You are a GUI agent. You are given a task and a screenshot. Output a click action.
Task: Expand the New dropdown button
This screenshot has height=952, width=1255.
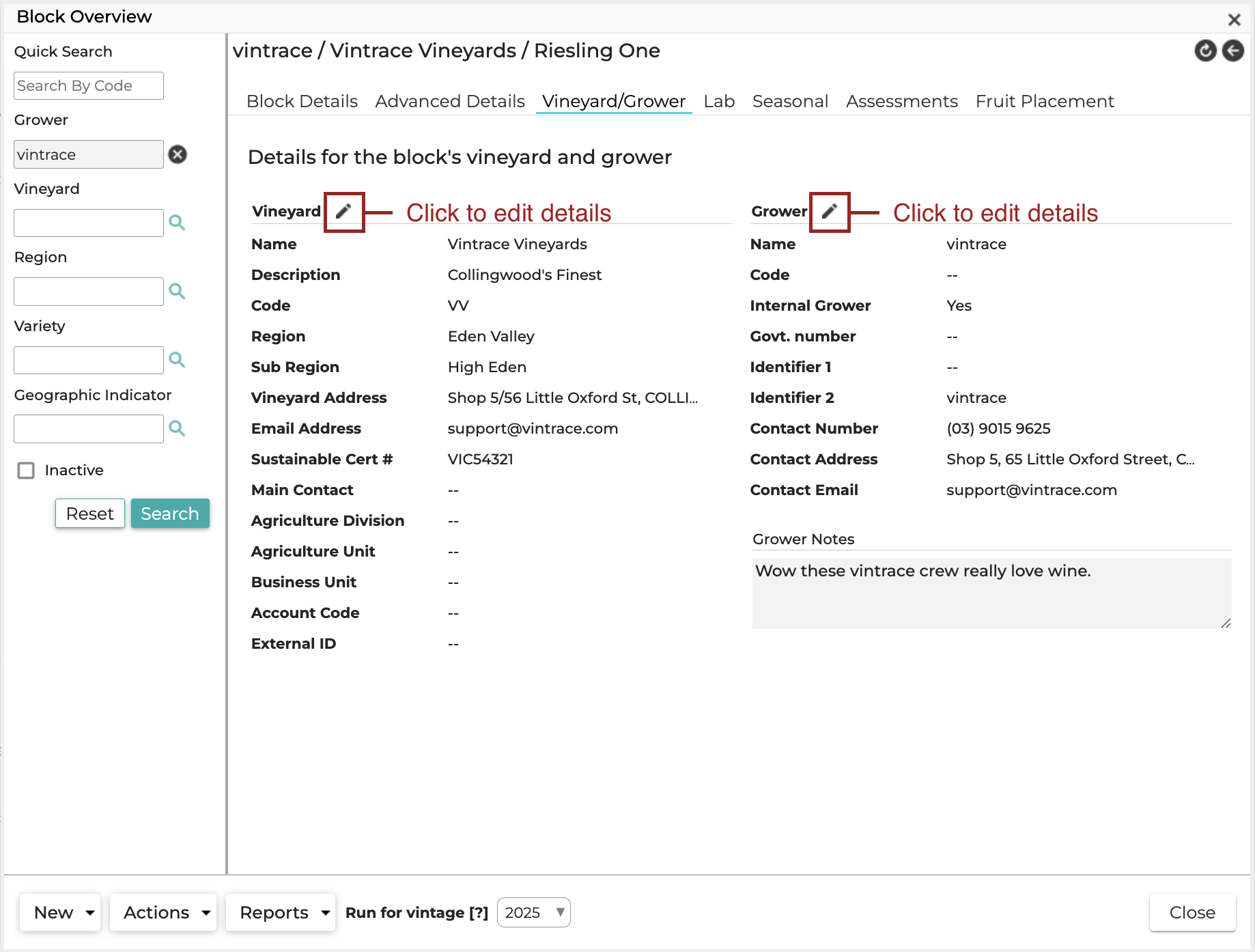tap(60, 912)
